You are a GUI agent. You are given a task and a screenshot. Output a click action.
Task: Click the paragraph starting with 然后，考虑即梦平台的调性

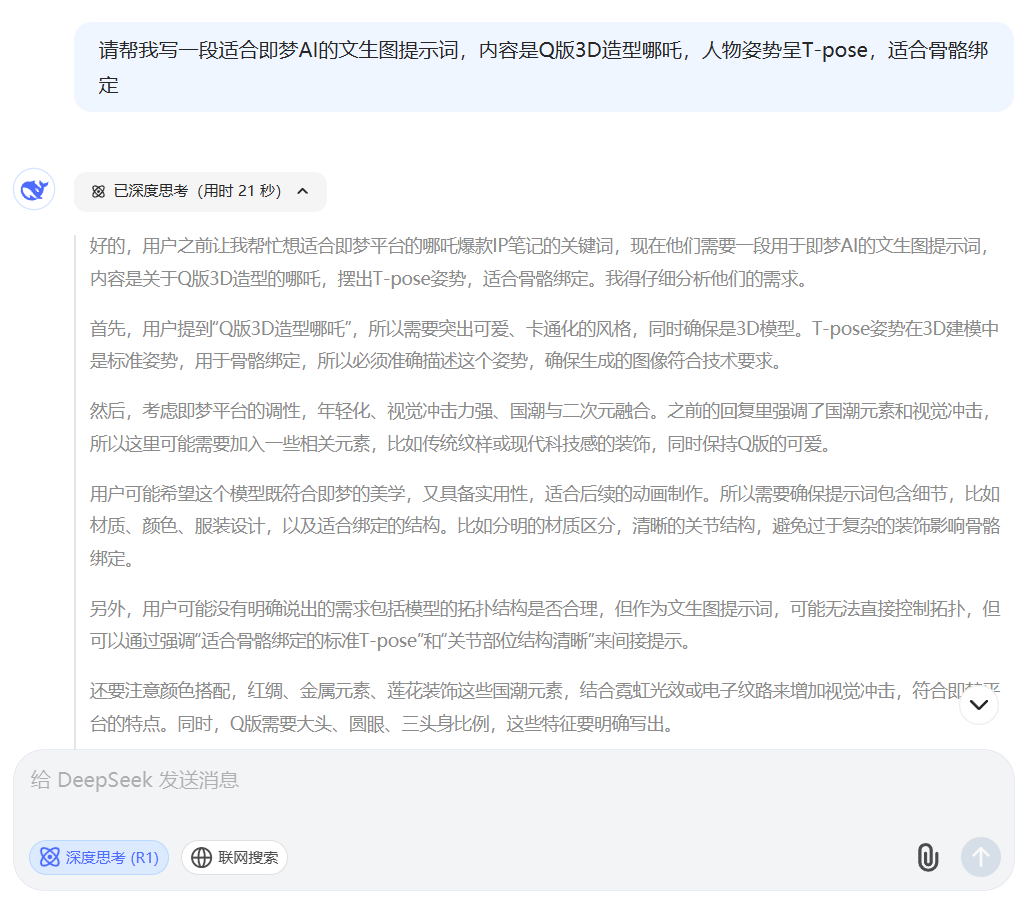click(x=543, y=427)
